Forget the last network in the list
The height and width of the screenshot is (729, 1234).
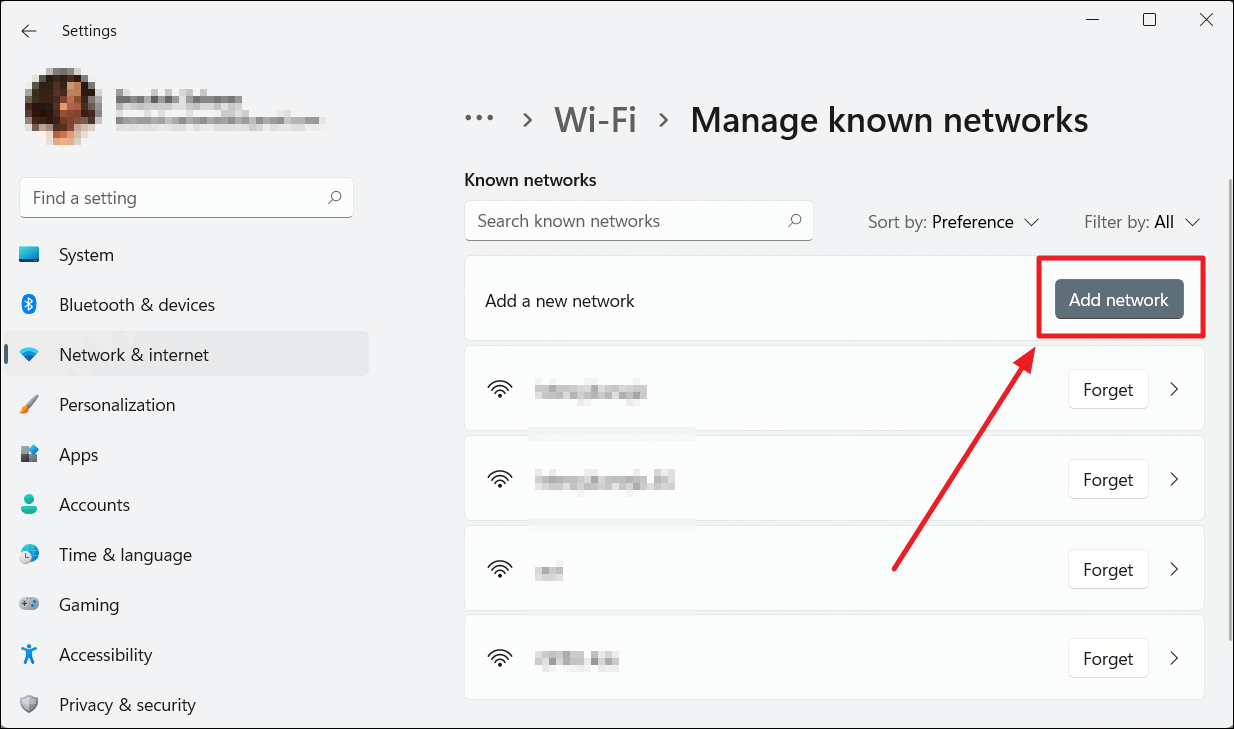1108,658
